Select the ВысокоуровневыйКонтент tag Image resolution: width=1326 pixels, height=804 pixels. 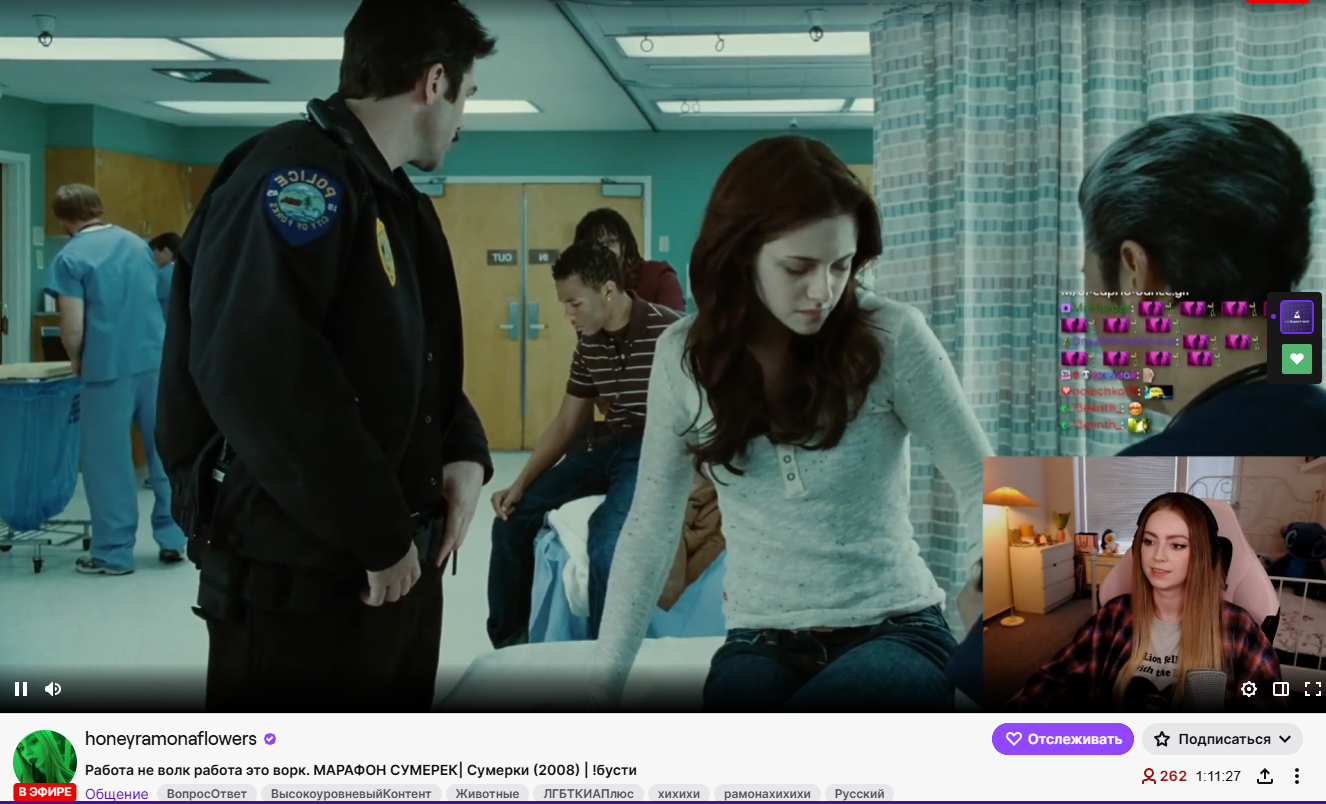[x=350, y=794]
